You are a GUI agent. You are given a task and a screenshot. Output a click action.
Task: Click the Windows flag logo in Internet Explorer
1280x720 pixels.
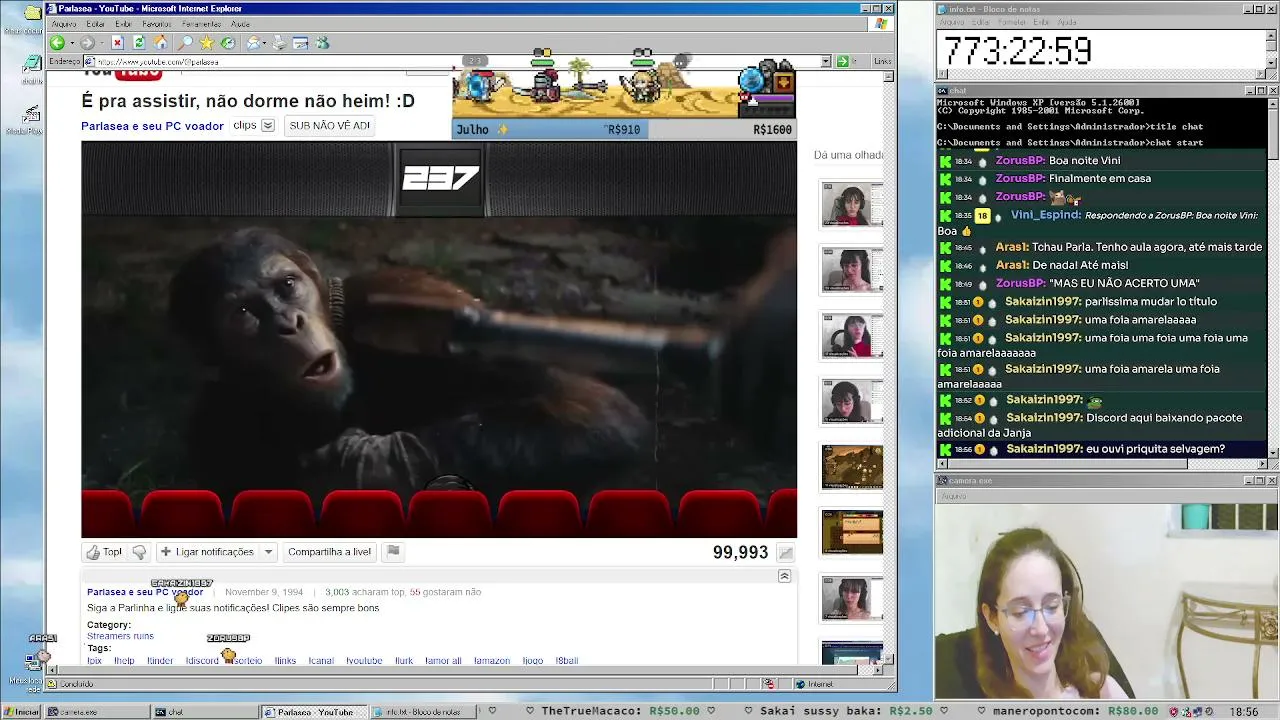click(881, 23)
